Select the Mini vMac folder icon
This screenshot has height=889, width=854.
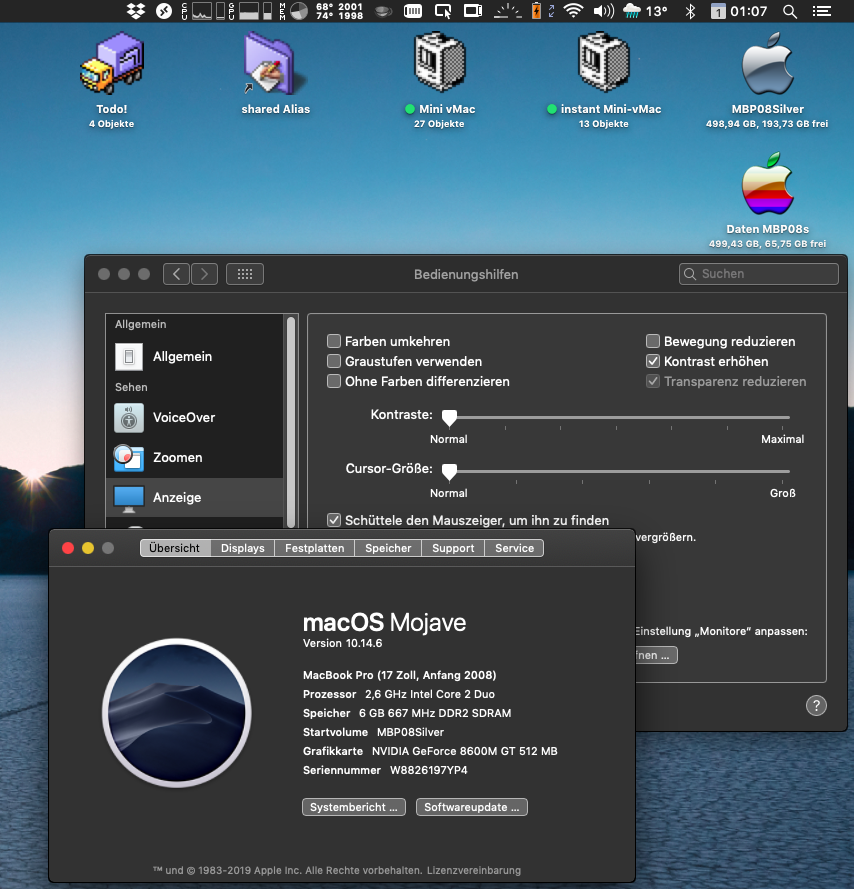click(440, 62)
